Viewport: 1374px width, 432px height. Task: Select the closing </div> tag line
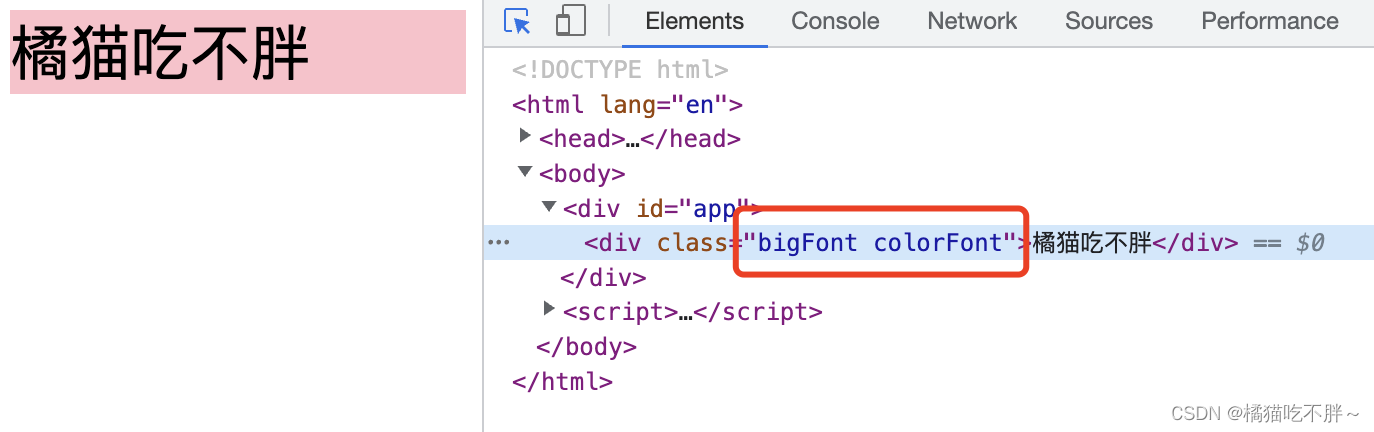603,277
